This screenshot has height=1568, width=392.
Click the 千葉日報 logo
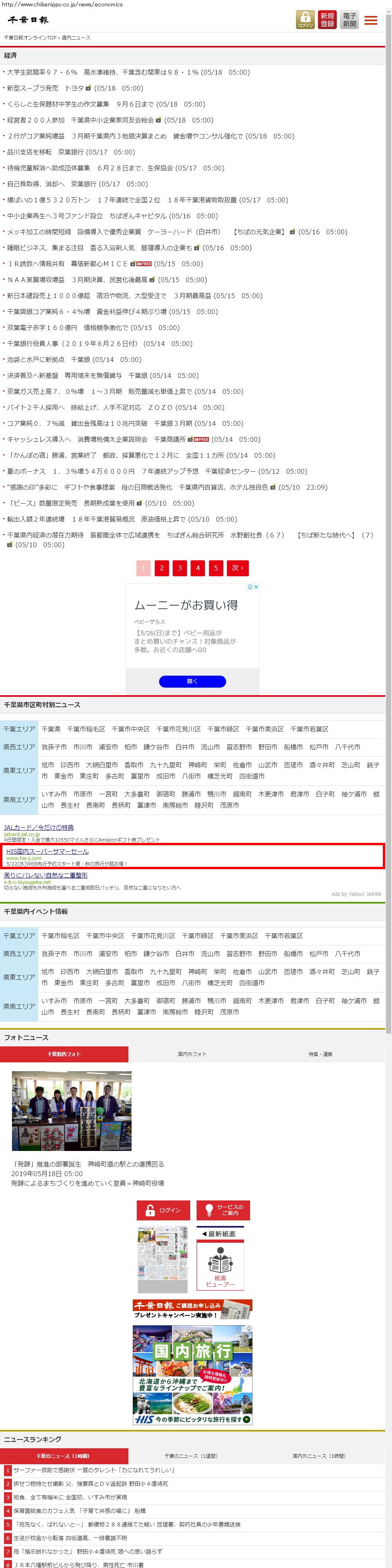28,20
